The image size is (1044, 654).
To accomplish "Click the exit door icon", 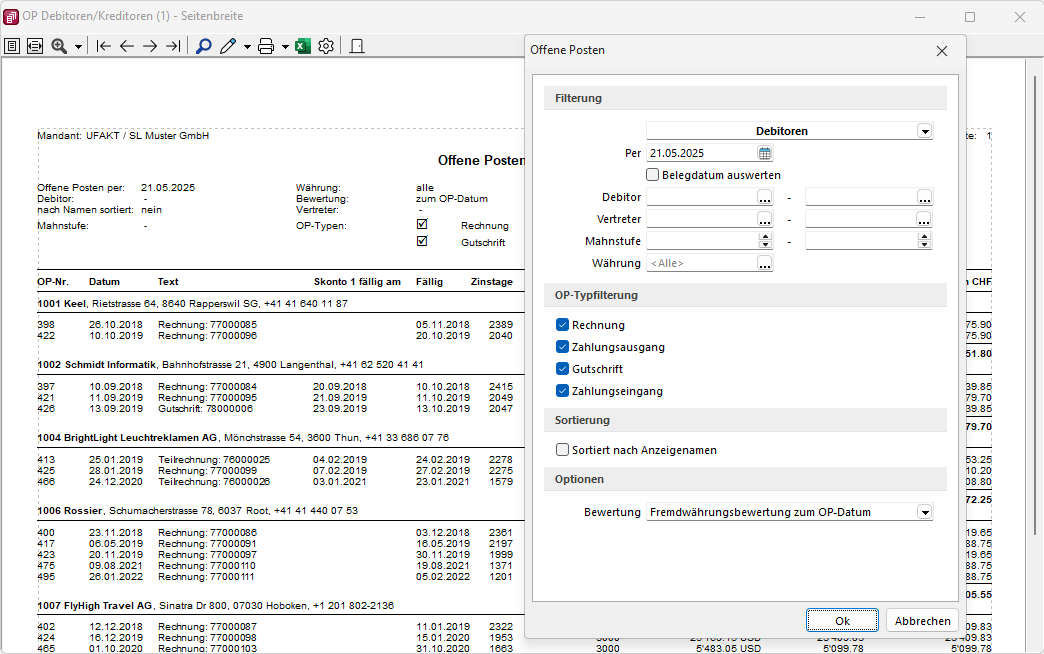I will tap(356, 46).
